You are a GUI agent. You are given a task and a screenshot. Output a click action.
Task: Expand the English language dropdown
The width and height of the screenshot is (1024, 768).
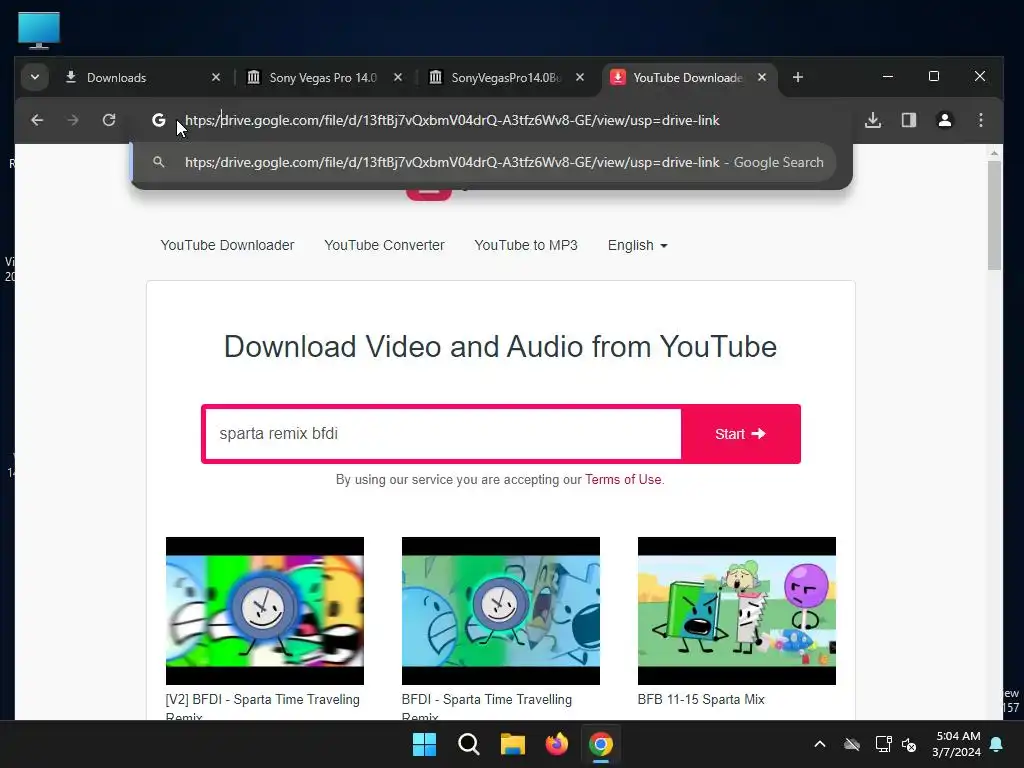coord(637,246)
